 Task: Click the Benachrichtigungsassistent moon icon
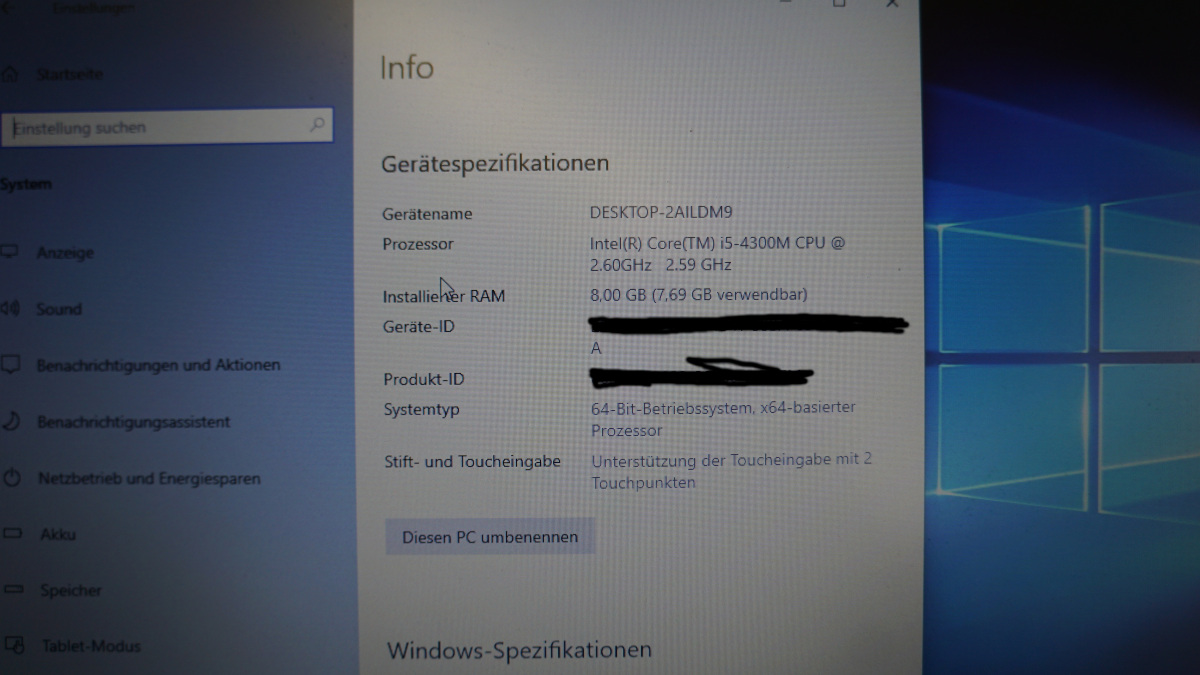pyautogui.click(x=10, y=422)
